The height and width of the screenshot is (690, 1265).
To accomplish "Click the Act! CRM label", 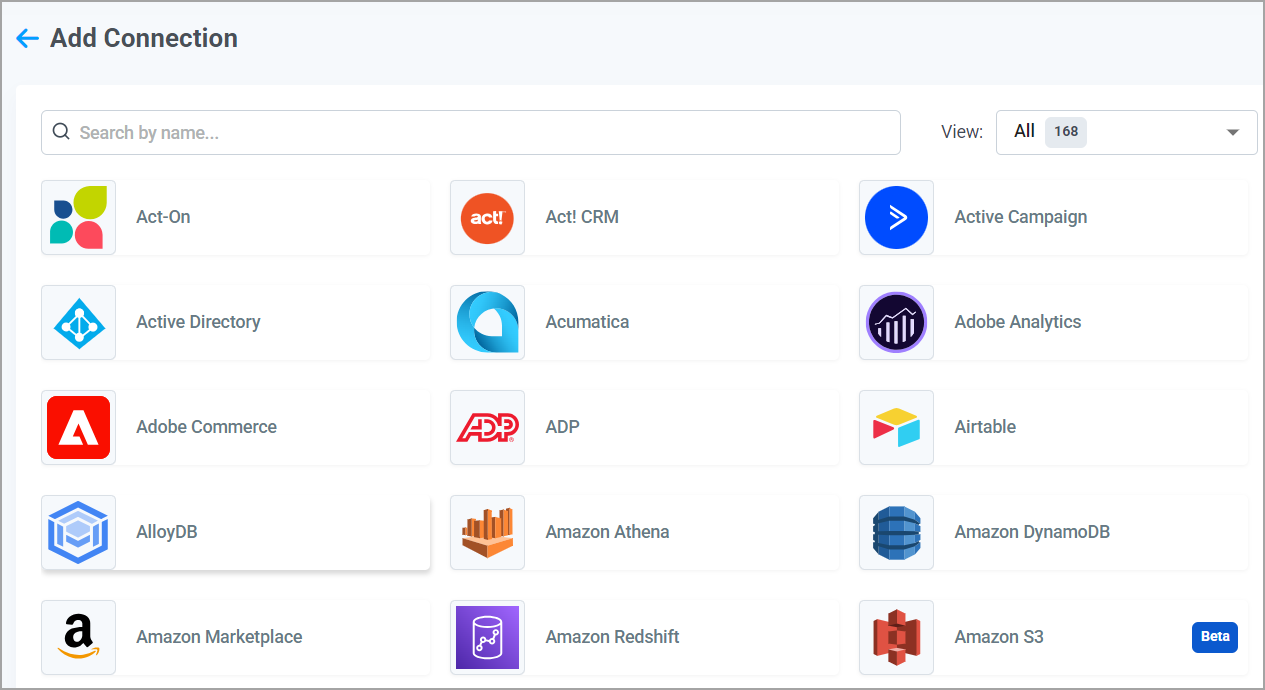I will 582,217.
